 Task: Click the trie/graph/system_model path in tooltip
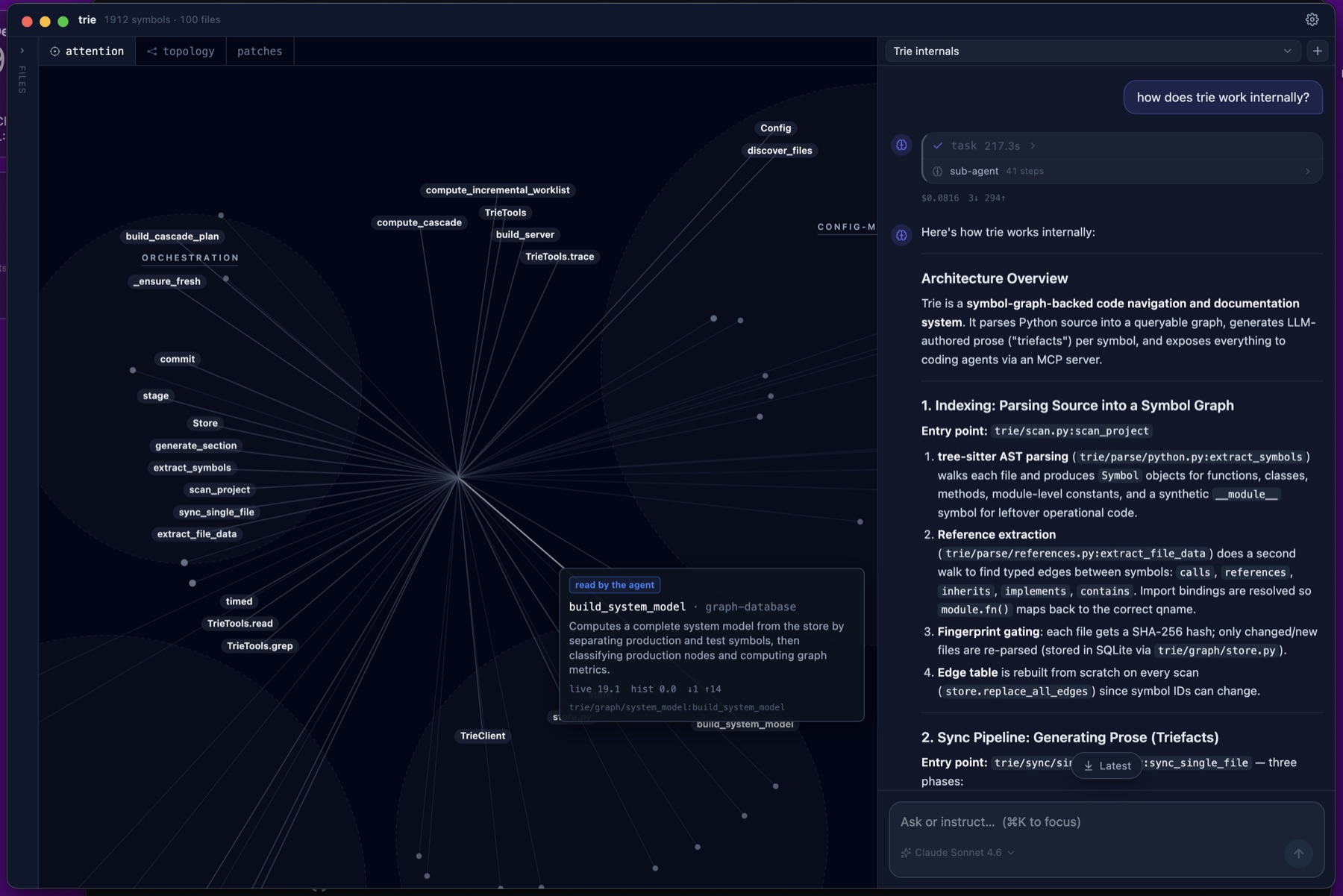[x=677, y=707]
